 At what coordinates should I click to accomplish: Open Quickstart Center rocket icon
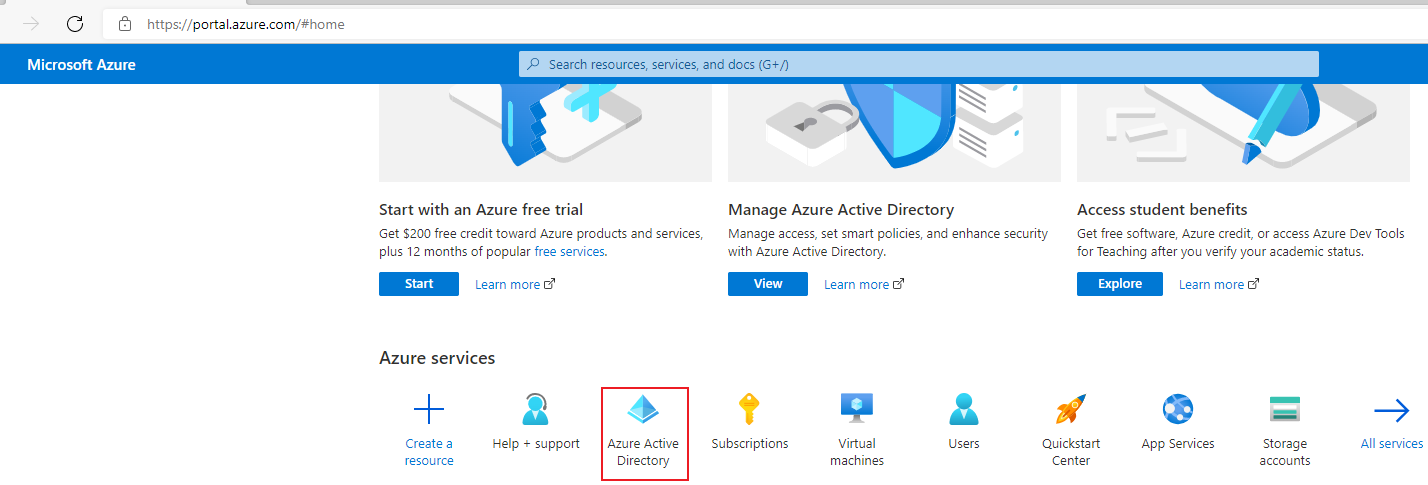(x=1071, y=409)
